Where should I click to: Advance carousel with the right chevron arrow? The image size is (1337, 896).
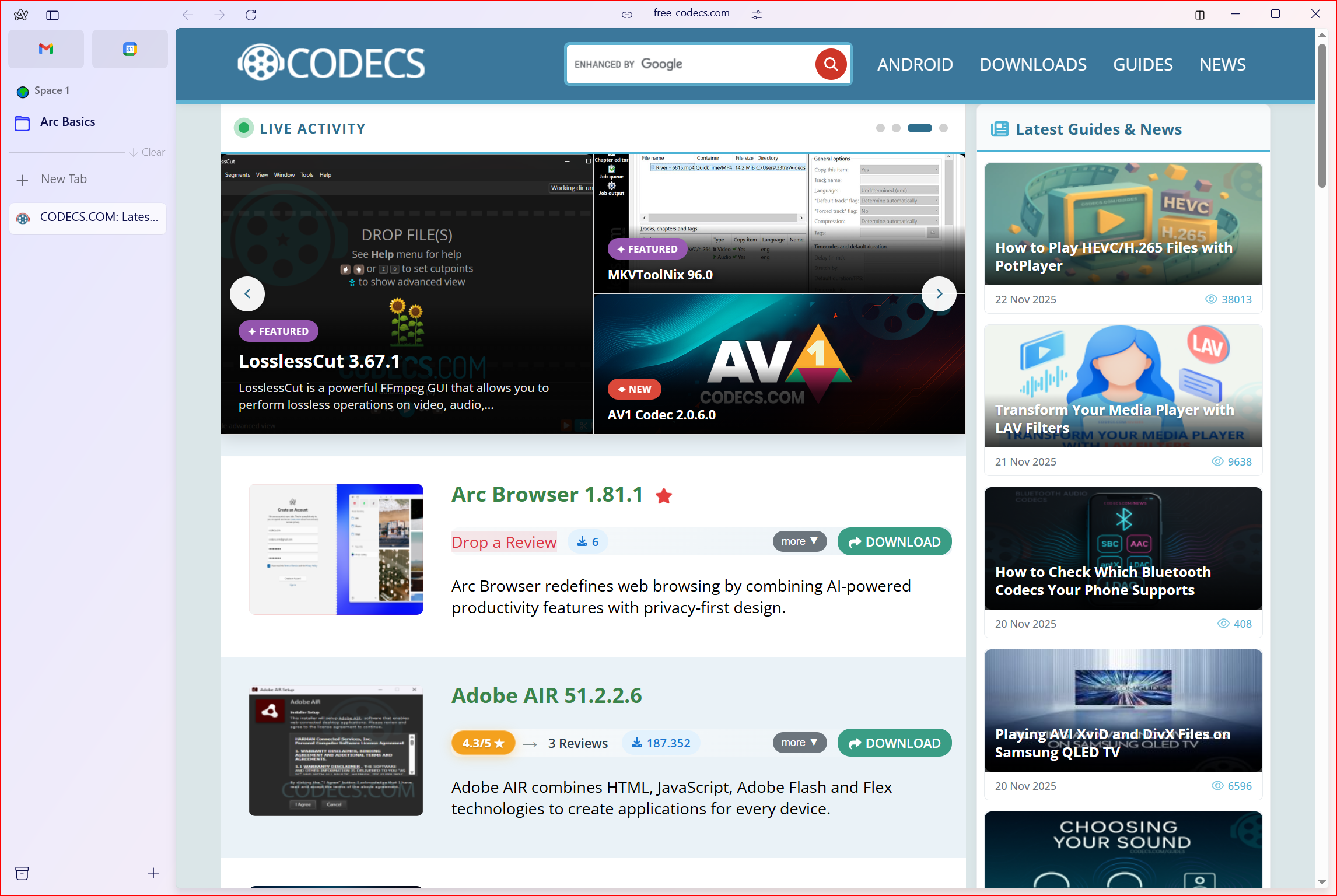939,294
